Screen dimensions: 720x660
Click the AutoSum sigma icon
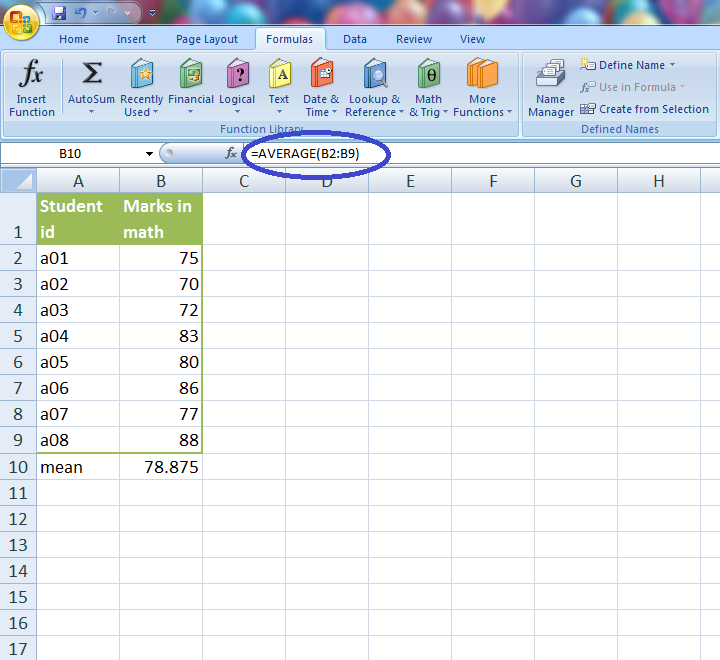tap(91, 75)
